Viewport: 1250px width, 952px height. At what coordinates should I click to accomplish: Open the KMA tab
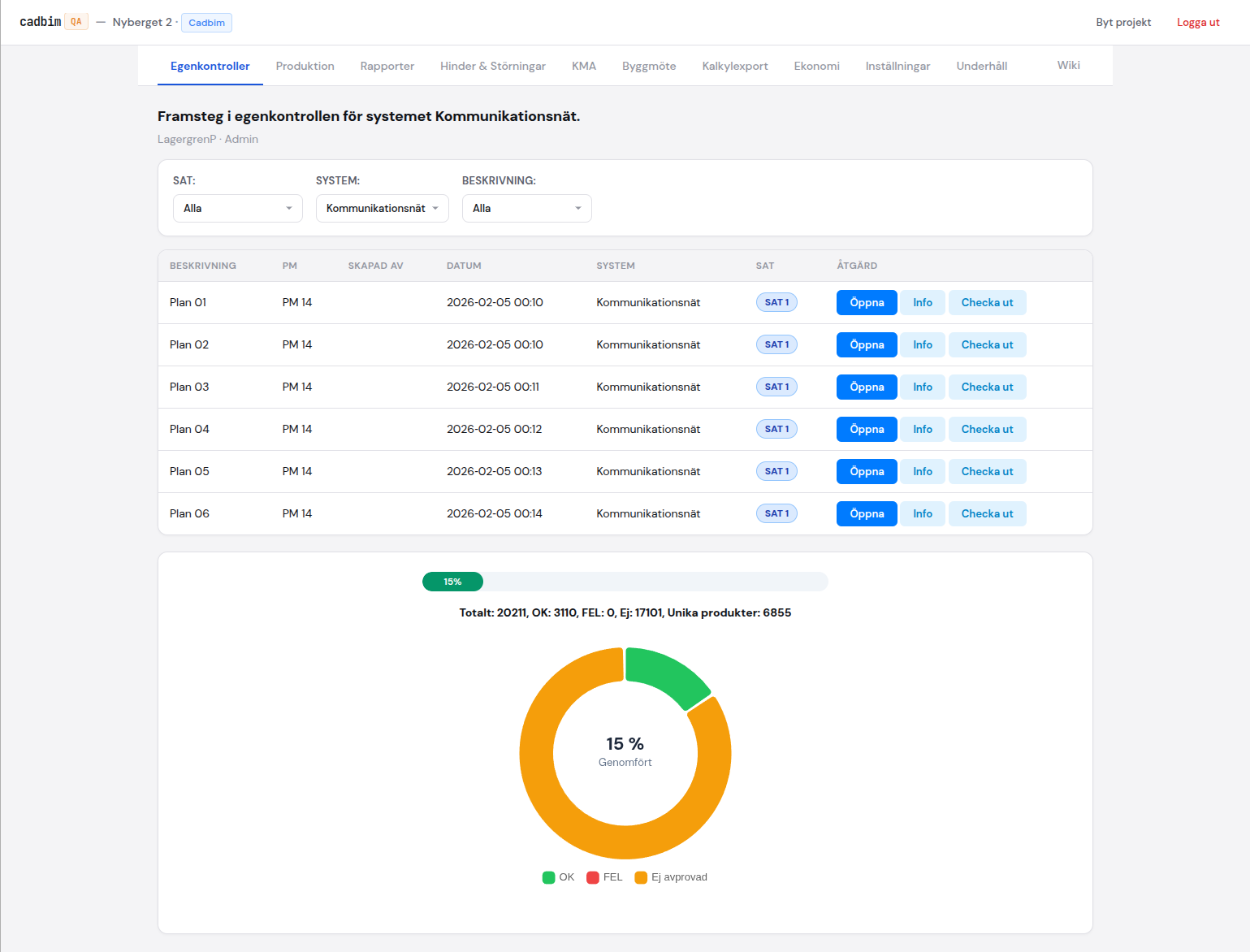[x=583, y=66]
